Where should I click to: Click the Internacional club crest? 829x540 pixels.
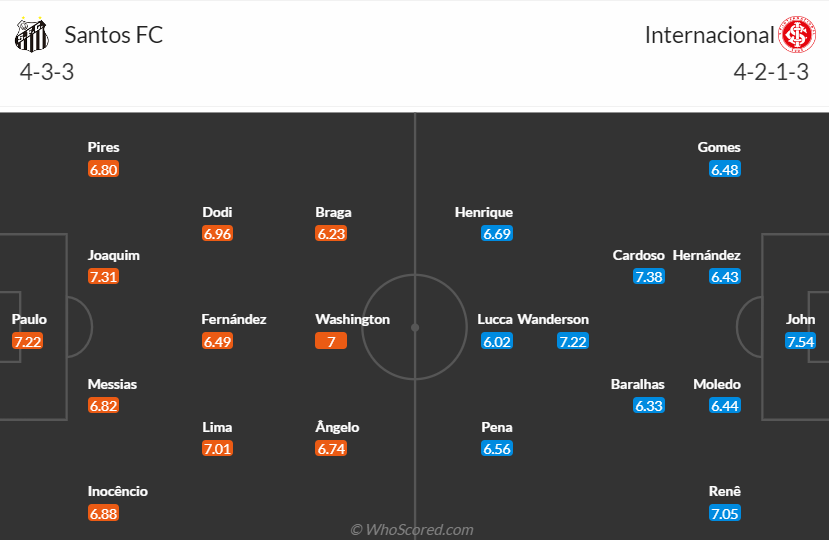797,35
